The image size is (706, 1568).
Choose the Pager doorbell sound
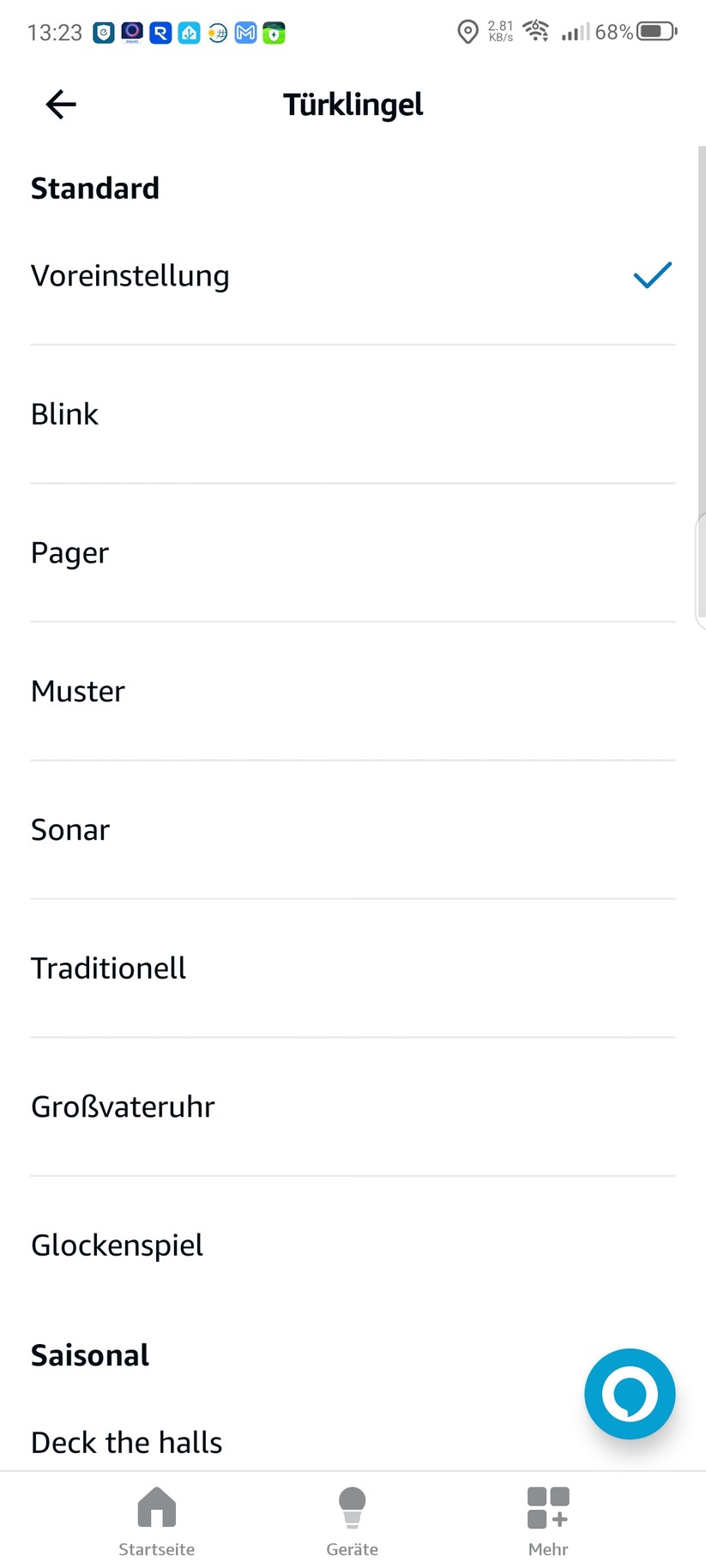pos(70,553)
